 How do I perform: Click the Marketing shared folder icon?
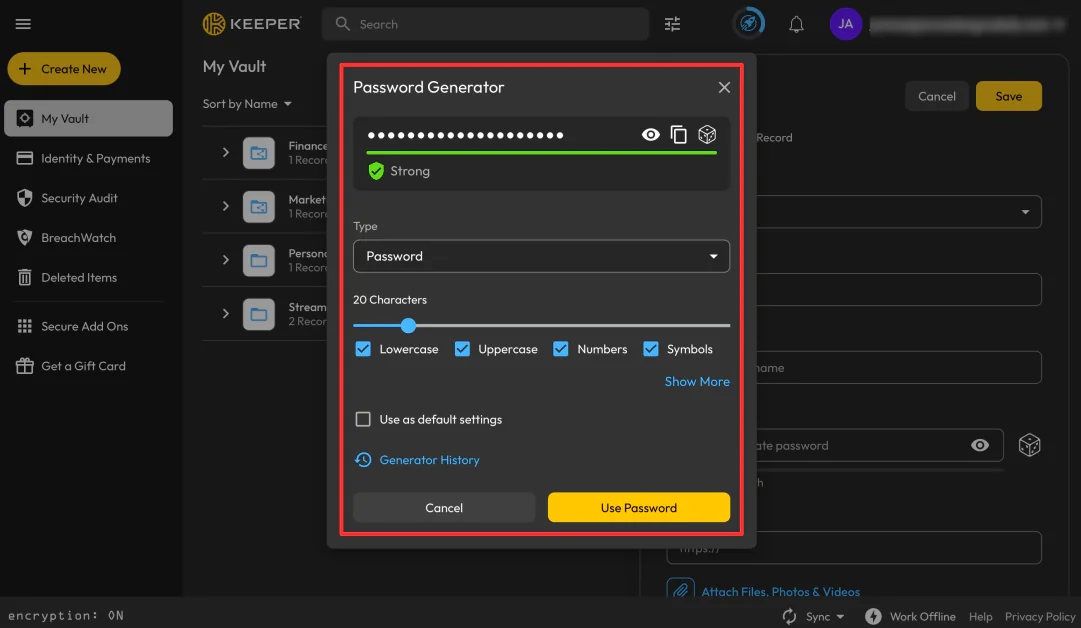[259, 206]
